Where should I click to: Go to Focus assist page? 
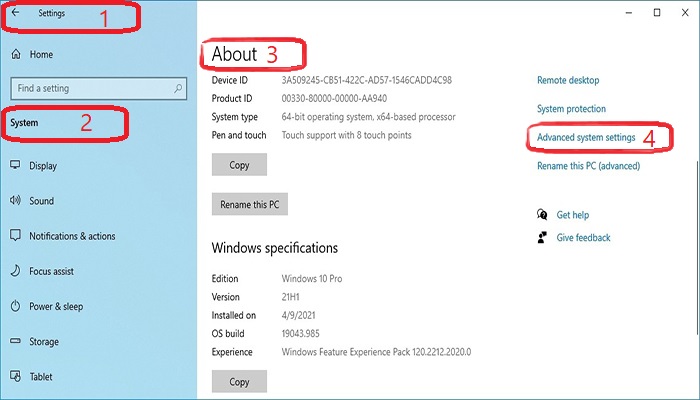coord(51,271)
